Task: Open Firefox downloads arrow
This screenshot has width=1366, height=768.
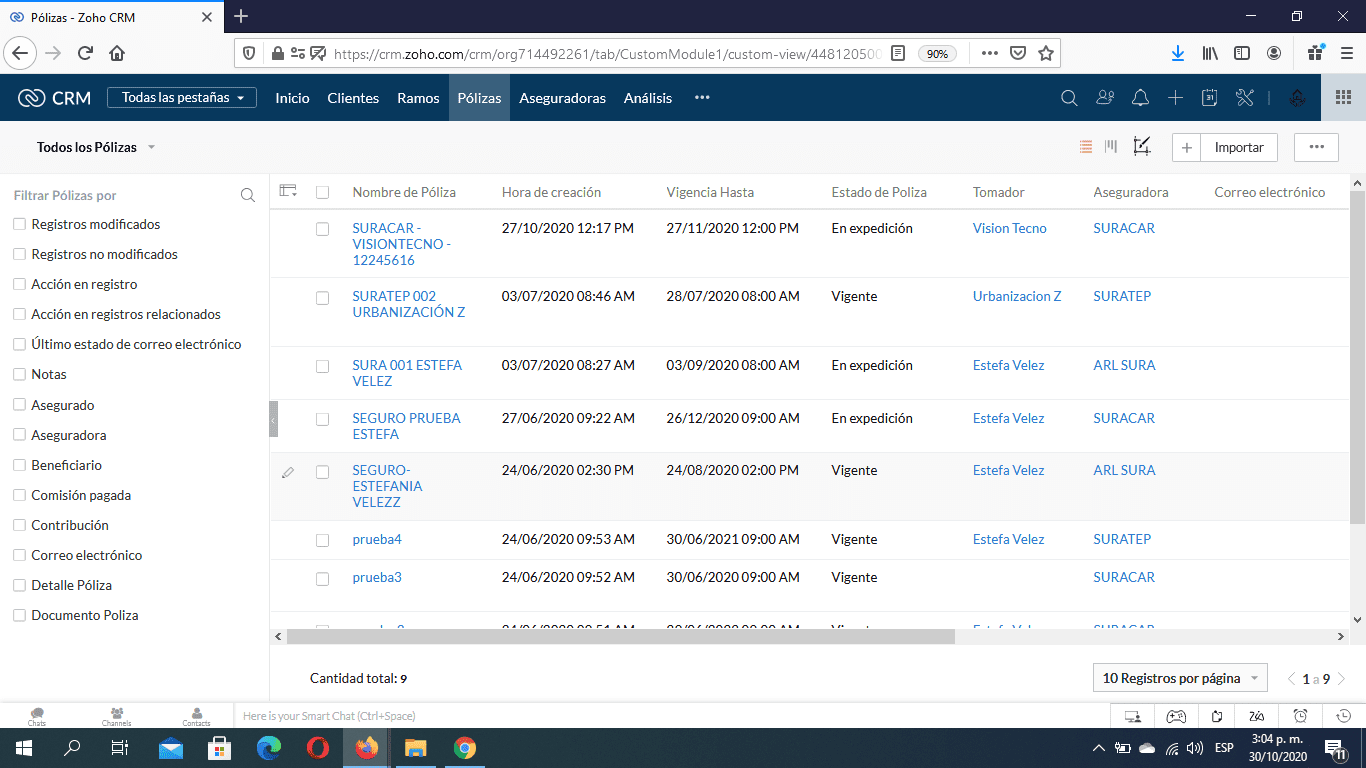Action: click(x=1178, y=53)
